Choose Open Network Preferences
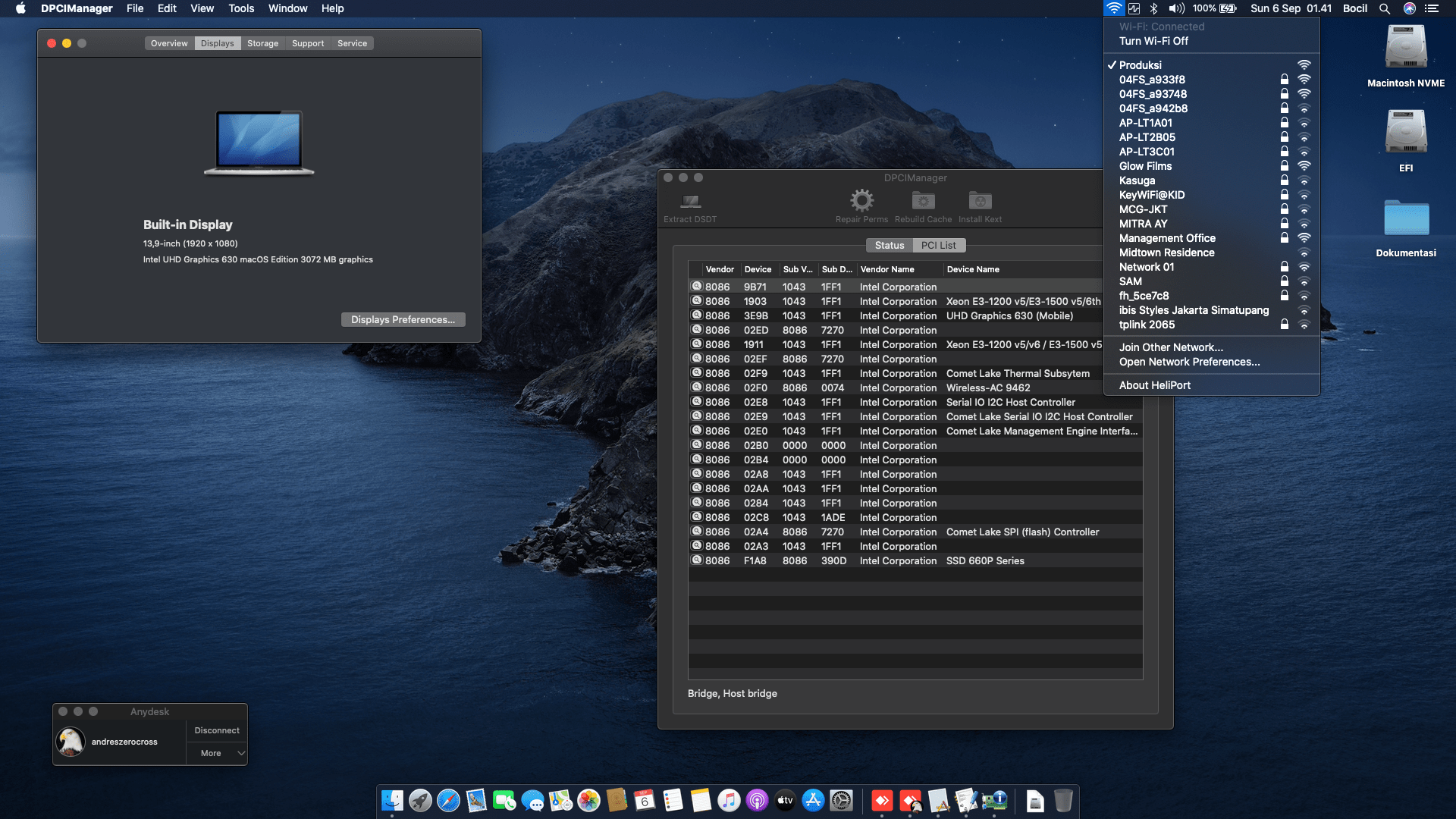 point(1211,362)
